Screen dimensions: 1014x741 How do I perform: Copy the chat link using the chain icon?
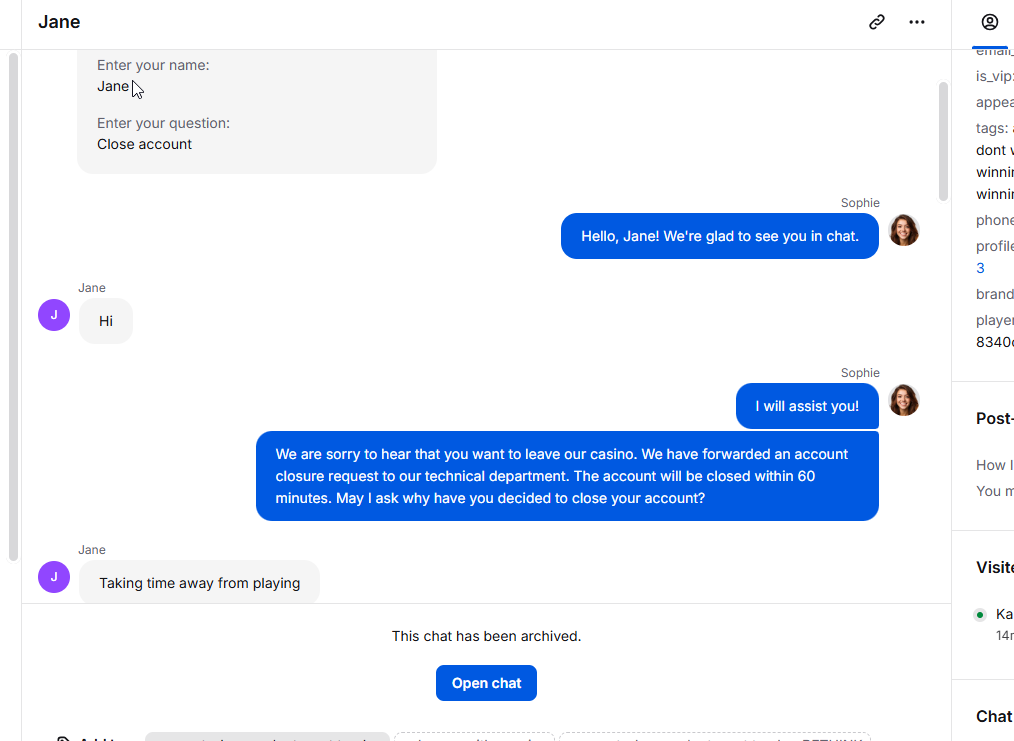pyautogui.click(x=876, y=22)
